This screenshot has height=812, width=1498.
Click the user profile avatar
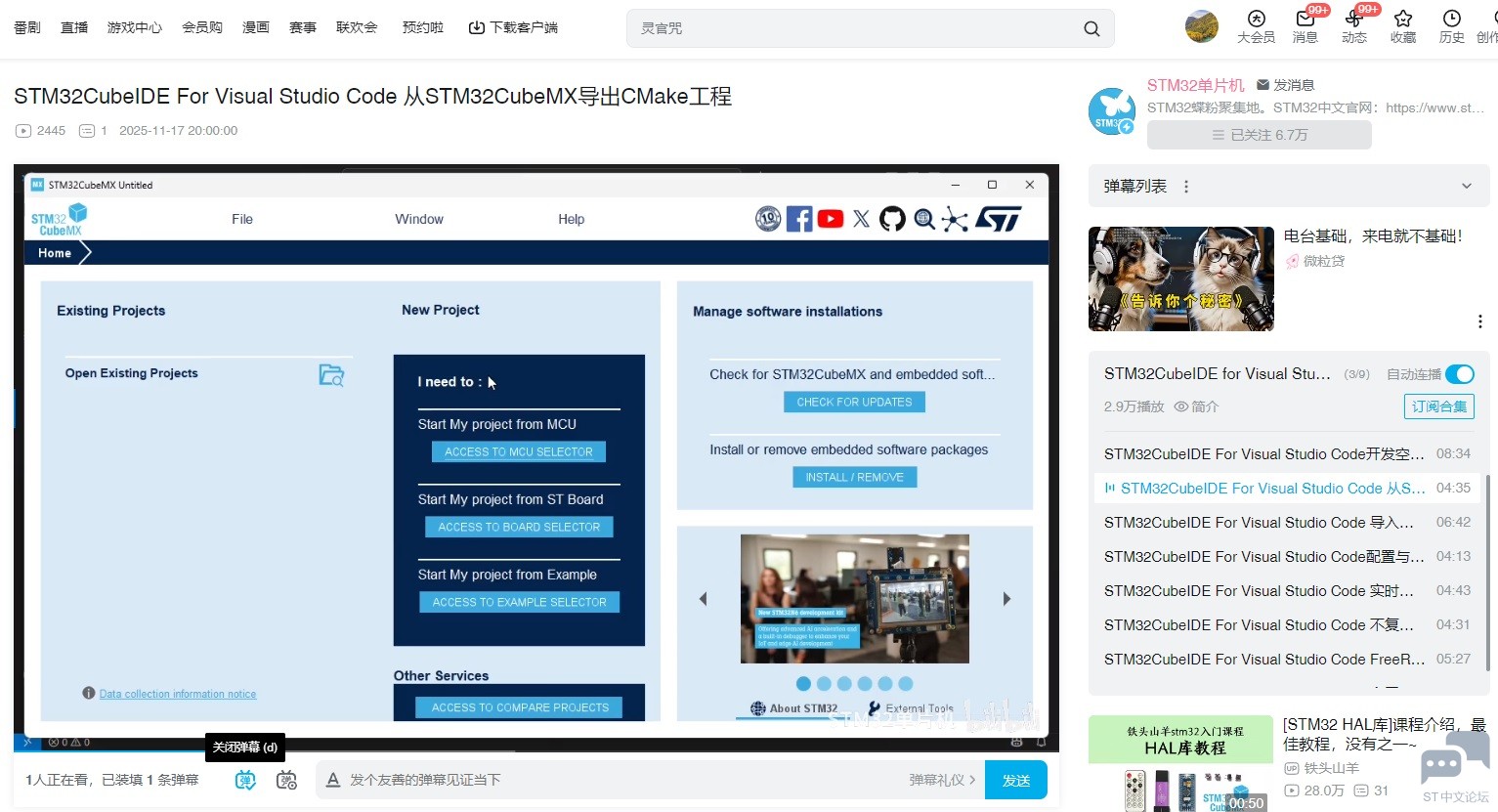[1201, 26]
